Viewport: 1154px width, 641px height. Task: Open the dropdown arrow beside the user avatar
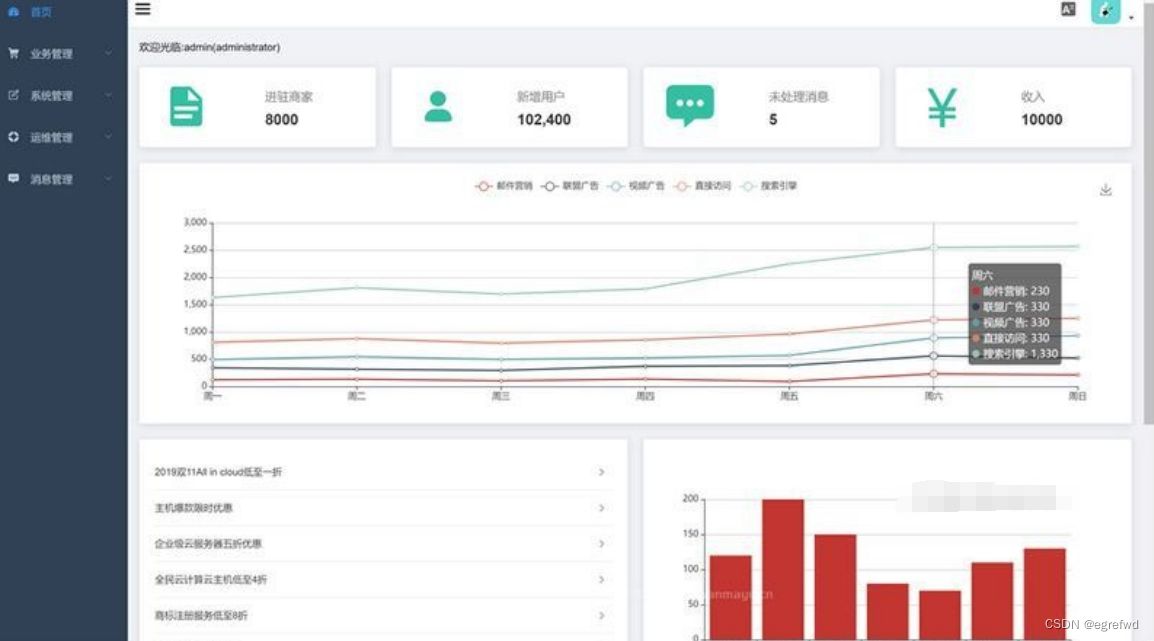[1131, 18]
